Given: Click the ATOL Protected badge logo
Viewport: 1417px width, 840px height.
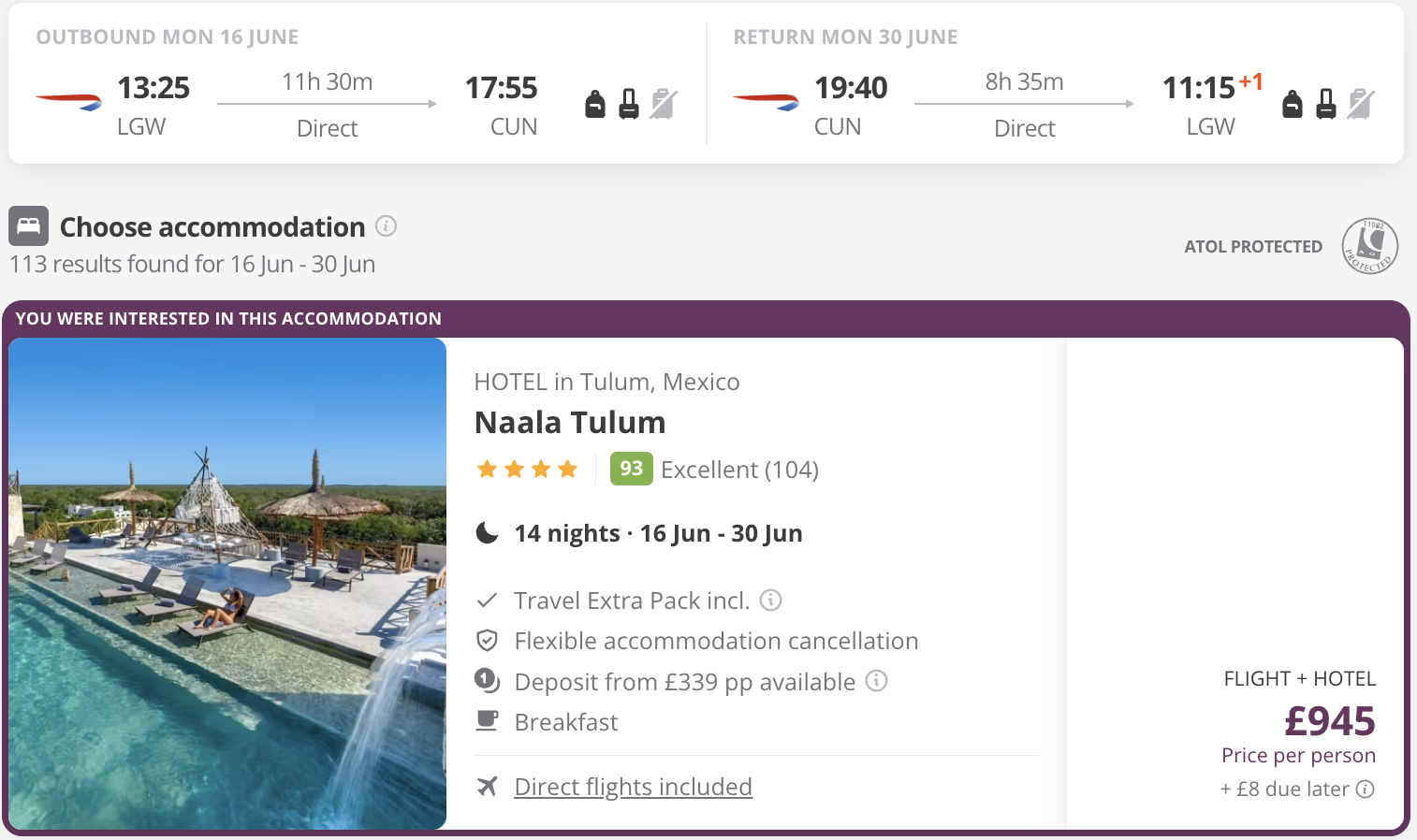Looking at the screenshot, I should [x=1370, y=246].
